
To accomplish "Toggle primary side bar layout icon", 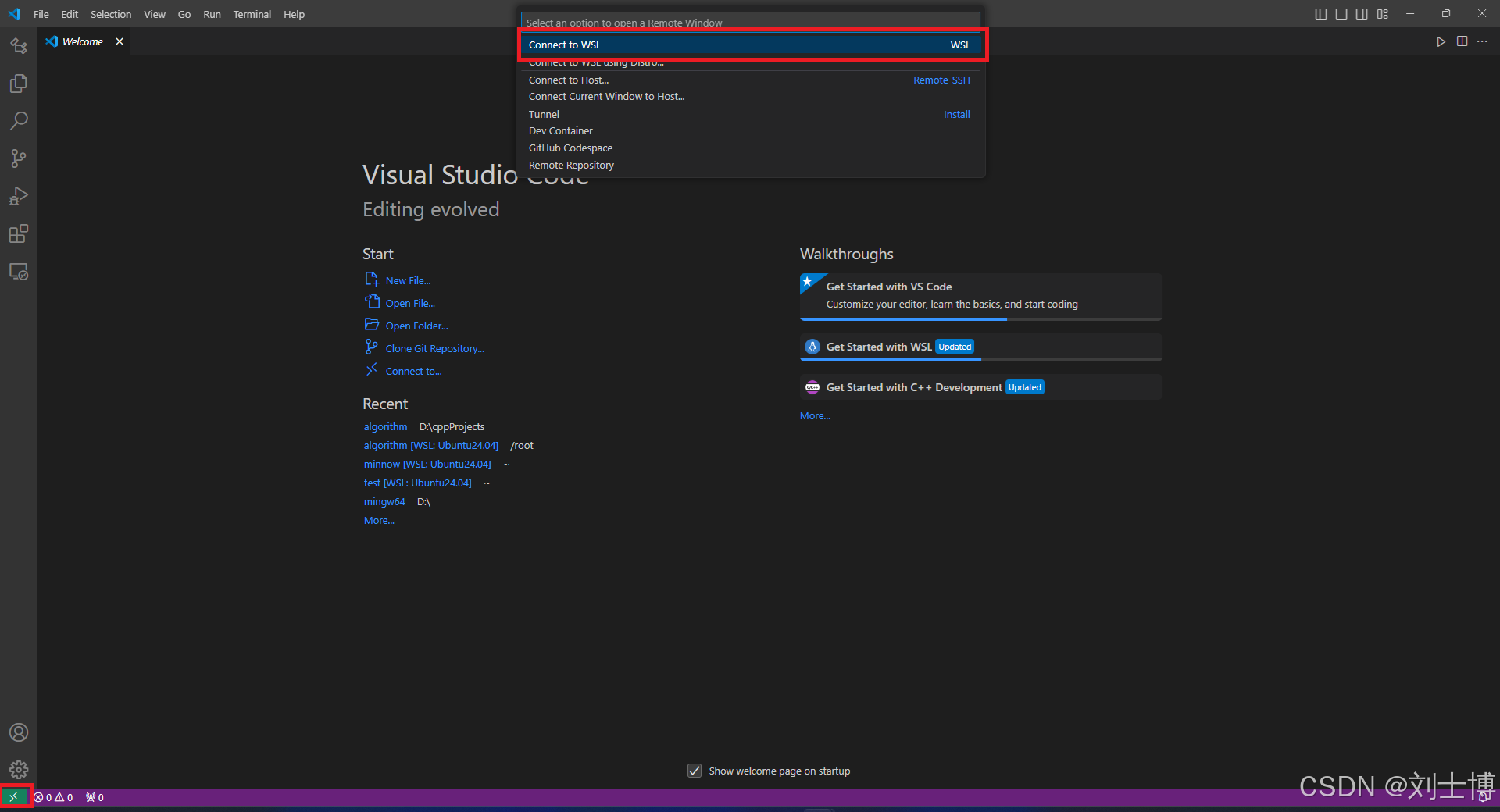I will [x=1321, y=14].
